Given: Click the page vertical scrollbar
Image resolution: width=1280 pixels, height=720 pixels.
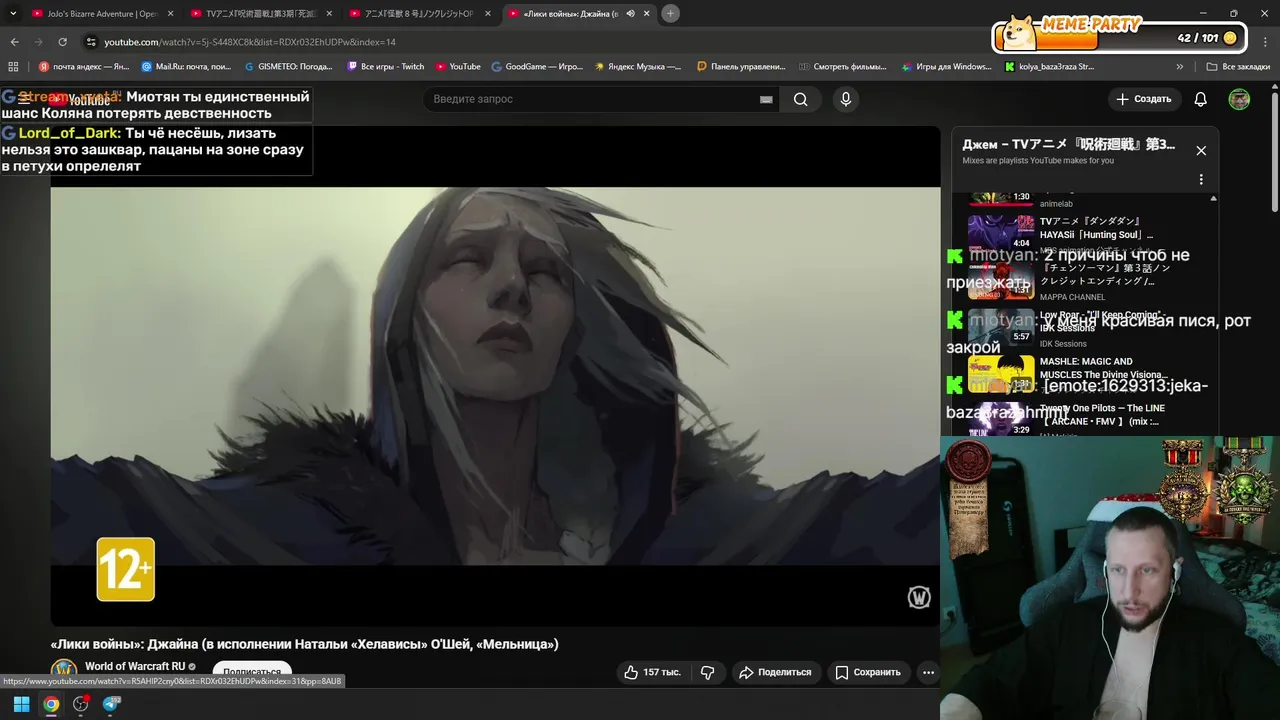Looking at the screenshot, I should [1274, 150].
